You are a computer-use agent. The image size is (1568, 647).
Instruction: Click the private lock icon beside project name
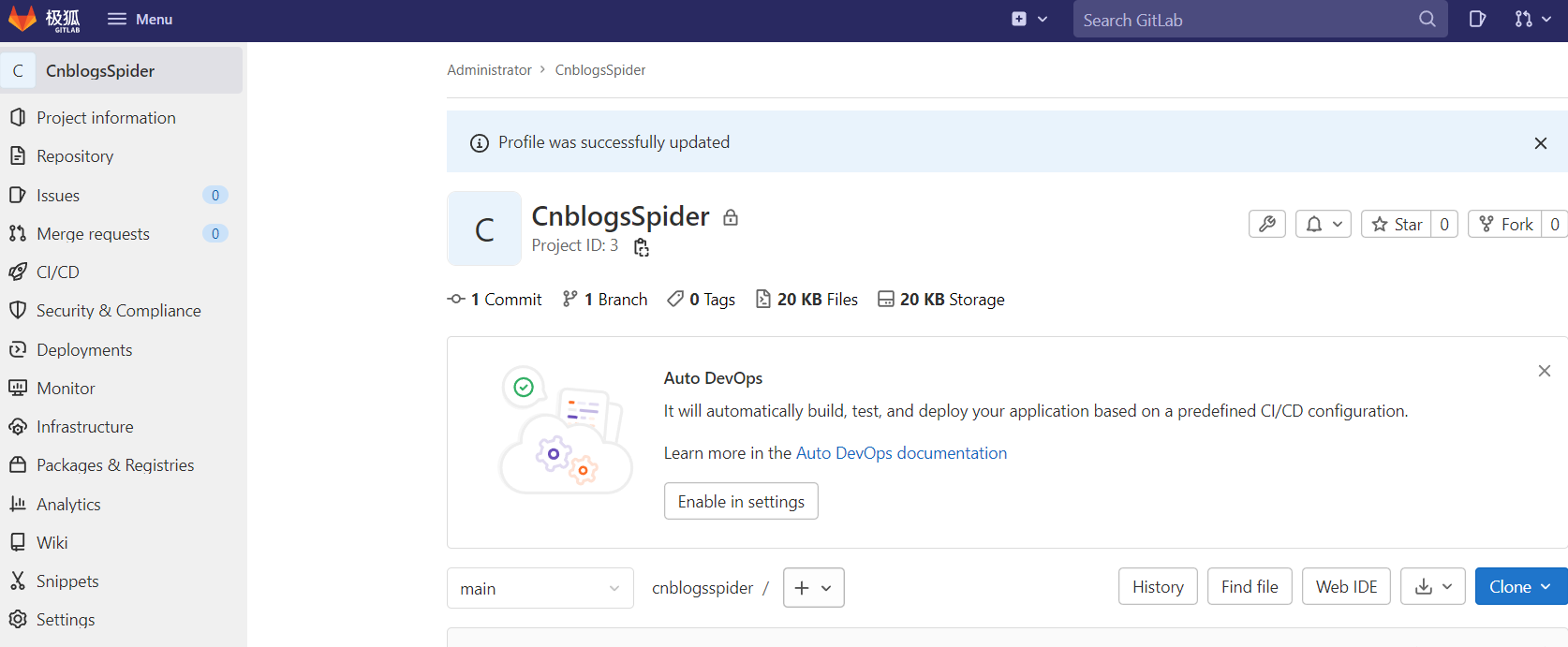pos(731,217)
